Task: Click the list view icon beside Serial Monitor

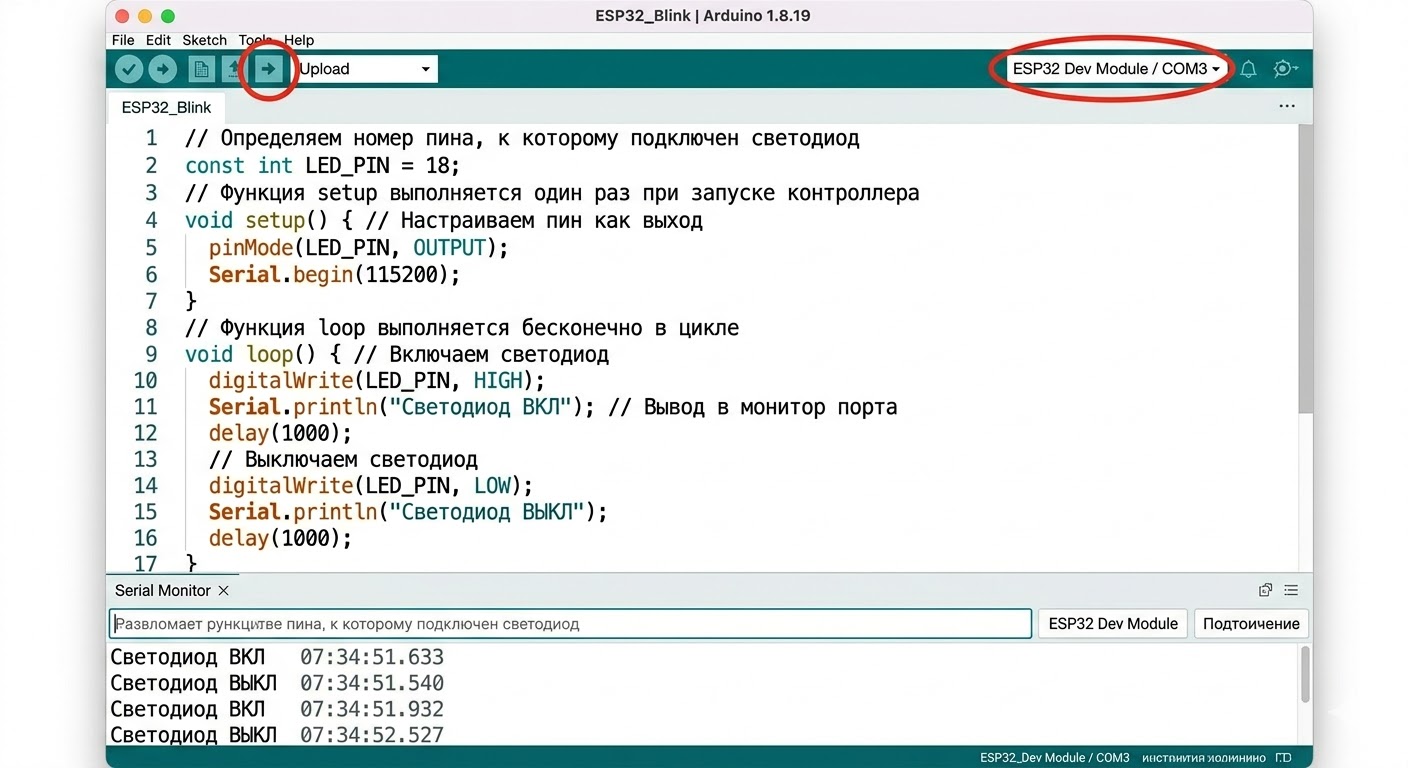Action: 1291,590
